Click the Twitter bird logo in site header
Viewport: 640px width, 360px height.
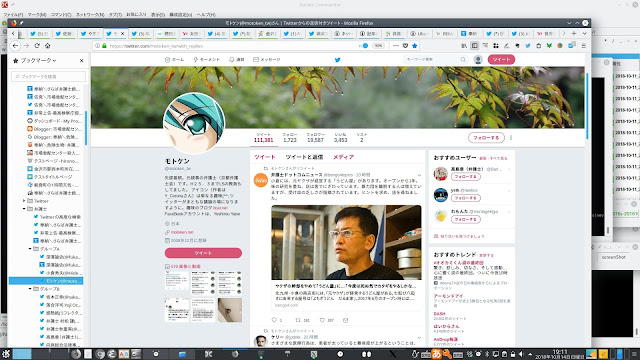338,60
